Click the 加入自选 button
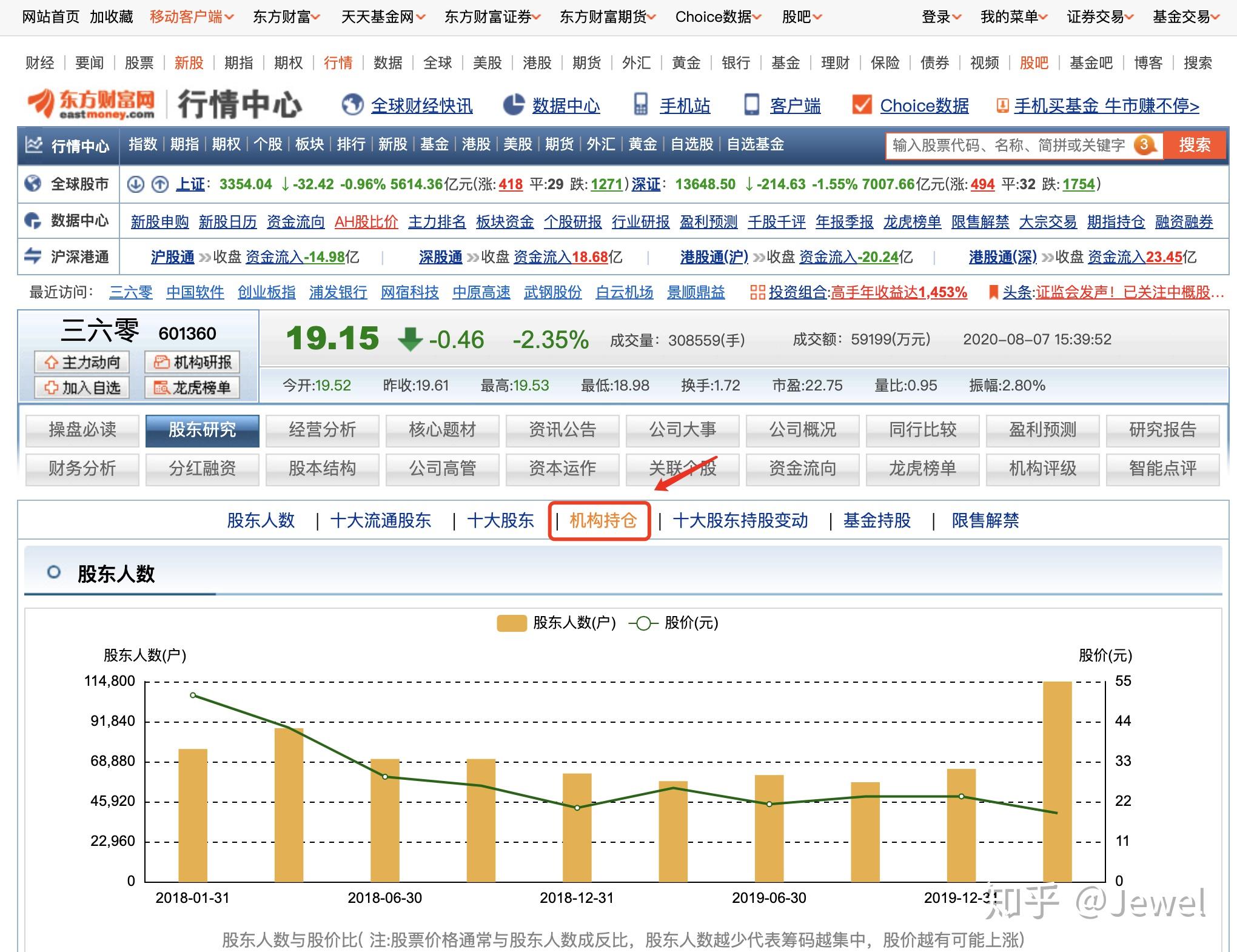 [x=82, y=387]
